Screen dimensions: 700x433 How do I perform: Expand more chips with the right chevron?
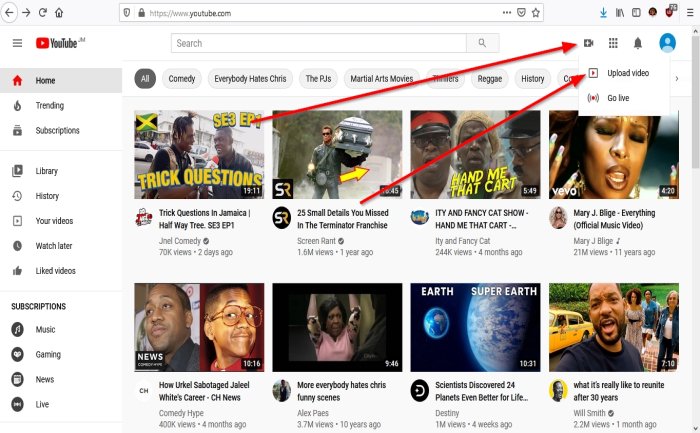coord(677,79)
